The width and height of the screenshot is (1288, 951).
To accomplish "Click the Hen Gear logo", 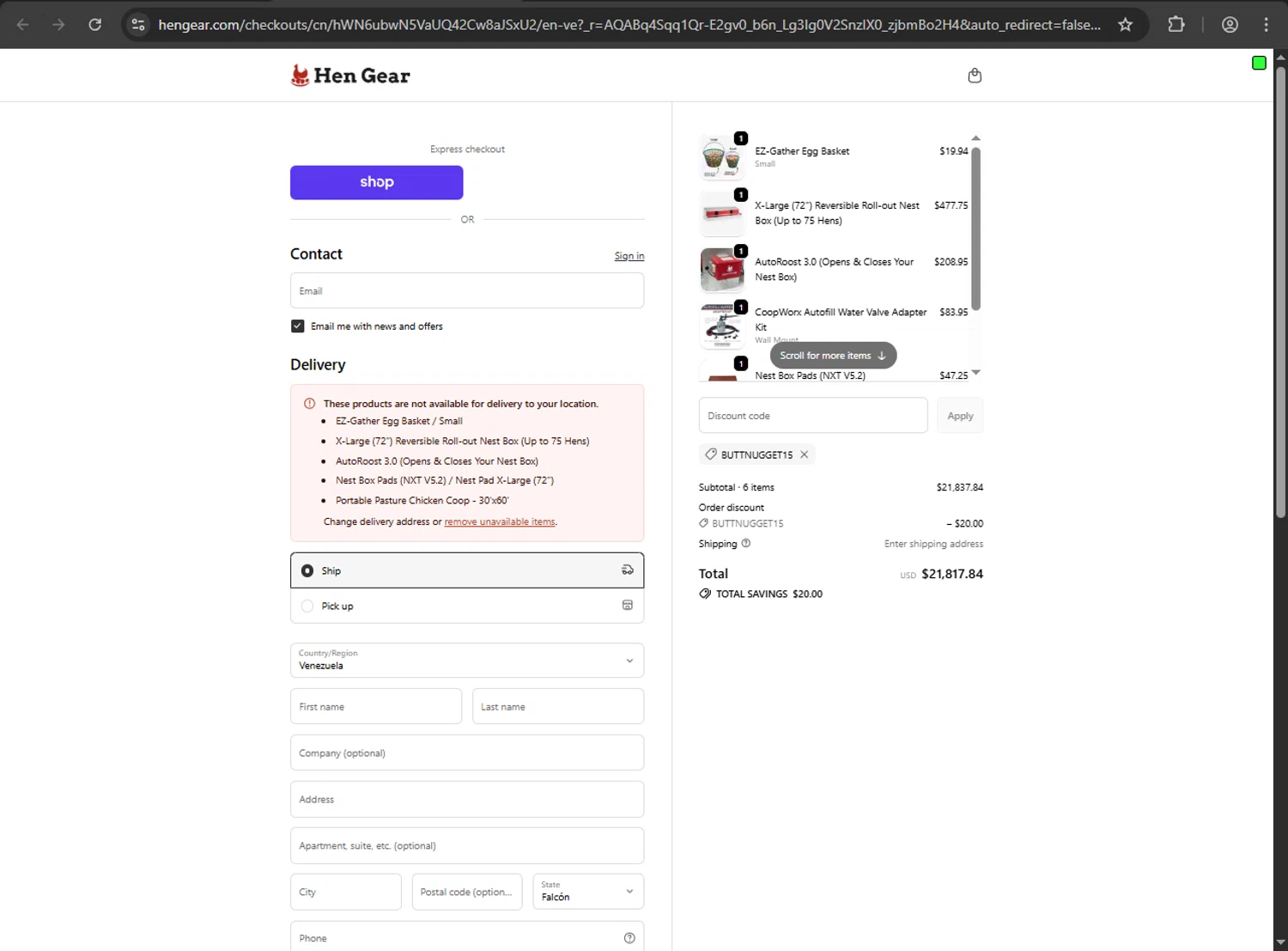I will click(350, 76).
